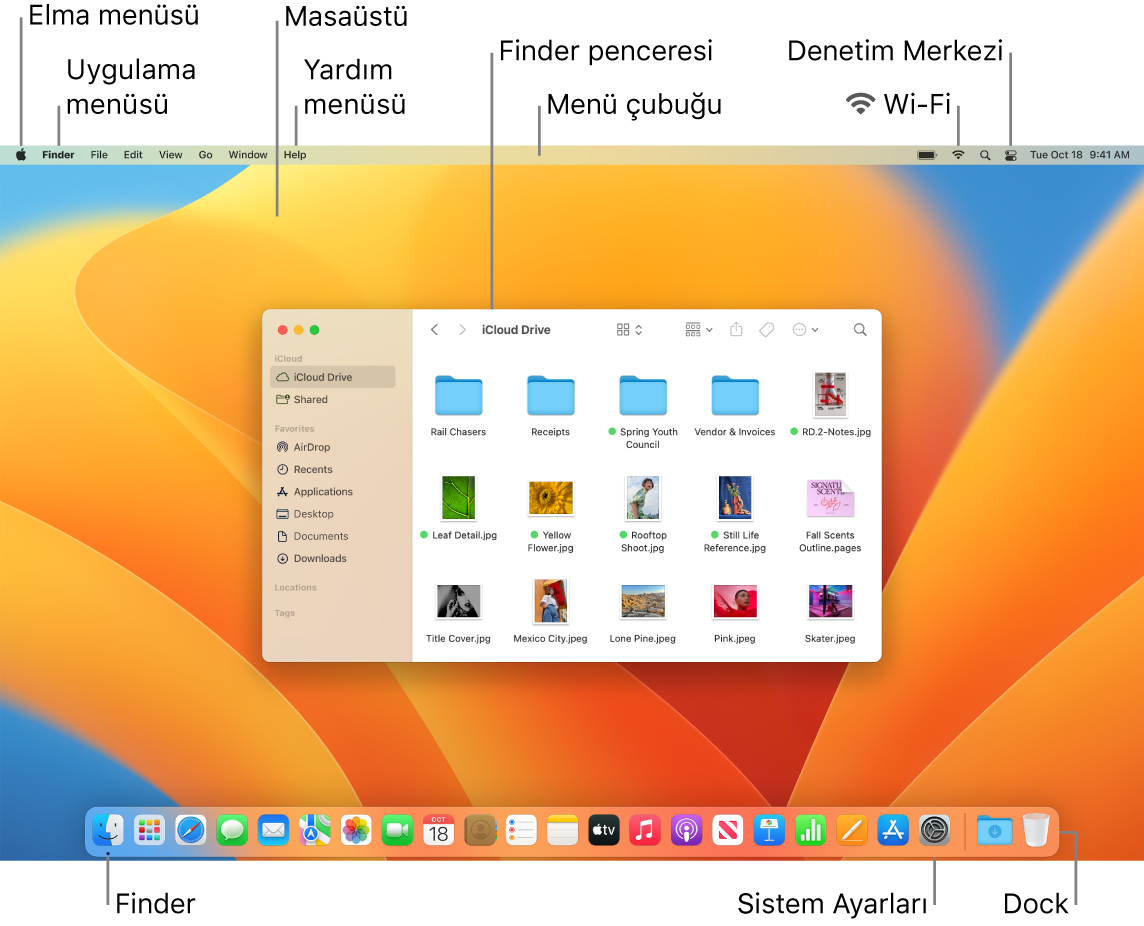Image resolution: width=1144 pixels, height=926 pixels.
Task: Open the Go menu in the menu bar
Action: 205,155
